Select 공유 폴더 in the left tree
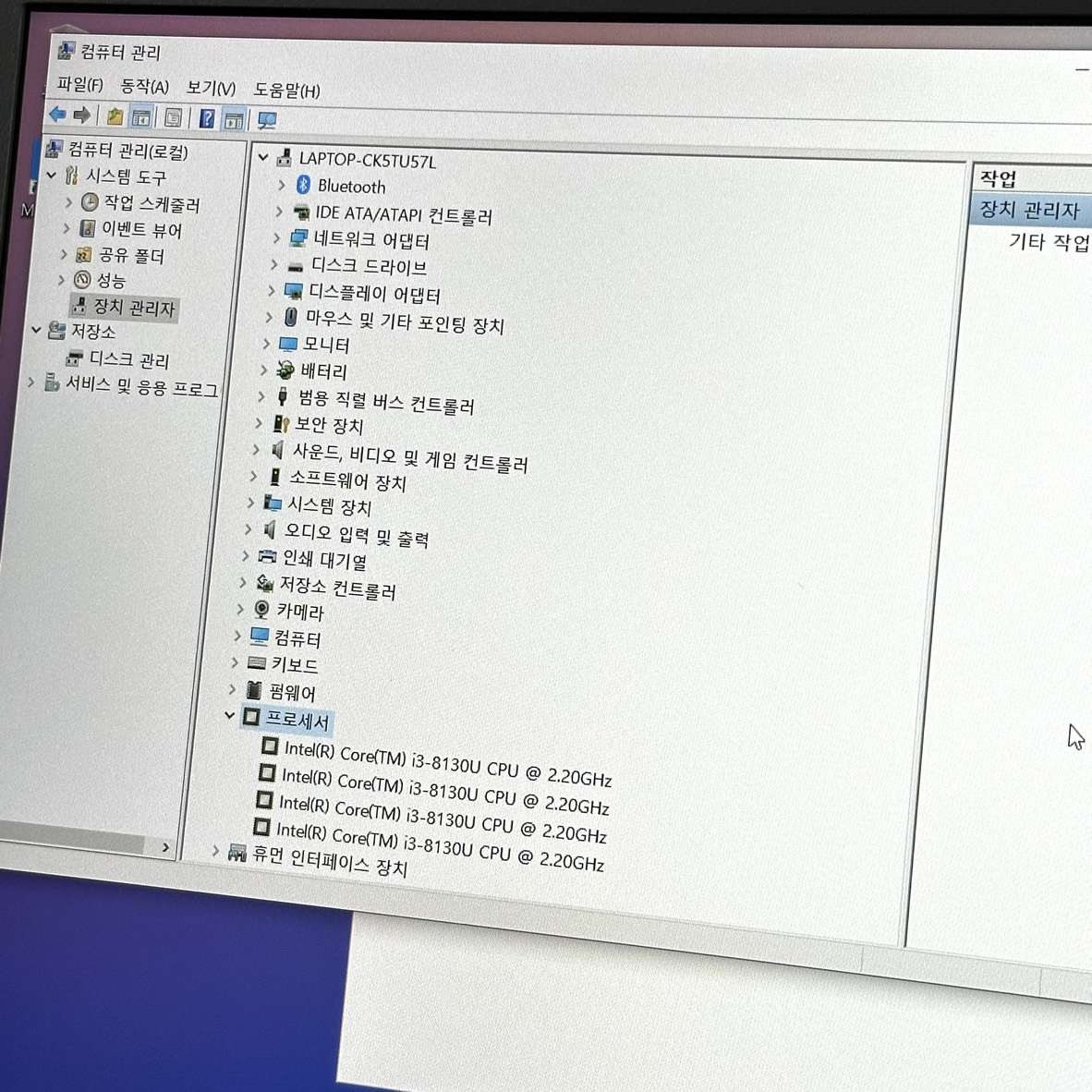Image resolution: width=1092 pixels, height=1092 pixels. click(x=131, y=256)
